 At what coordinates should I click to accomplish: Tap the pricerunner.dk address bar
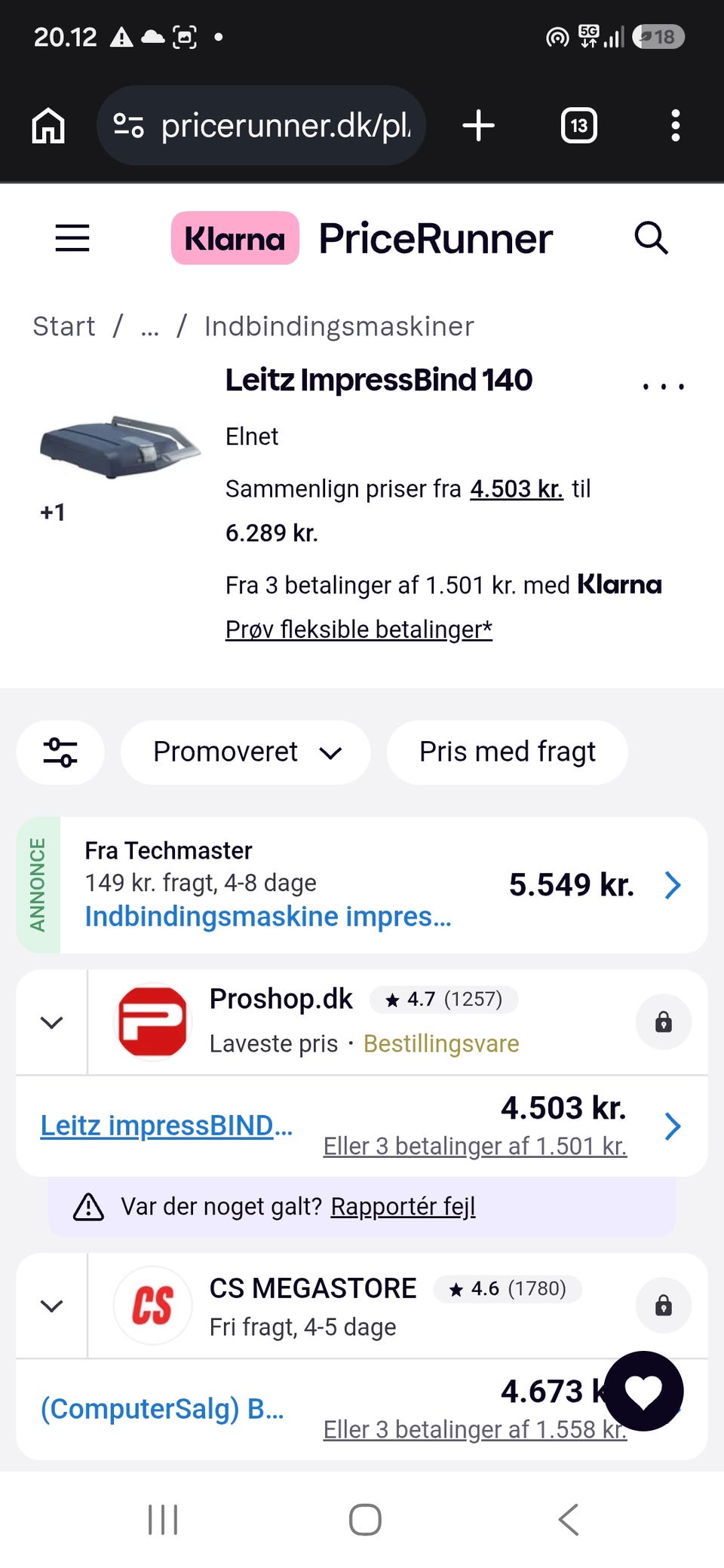point(262,125)
